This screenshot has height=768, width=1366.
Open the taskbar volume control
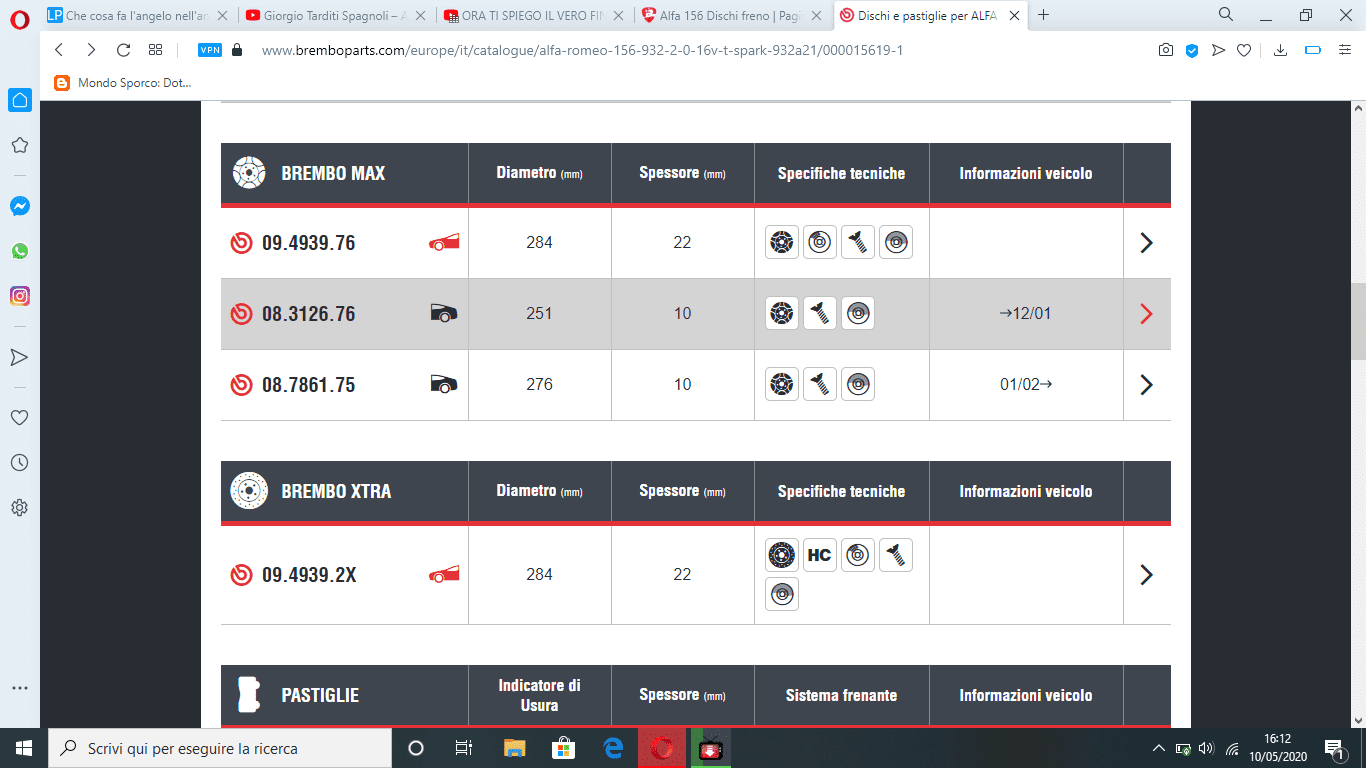click(1206, 748)
